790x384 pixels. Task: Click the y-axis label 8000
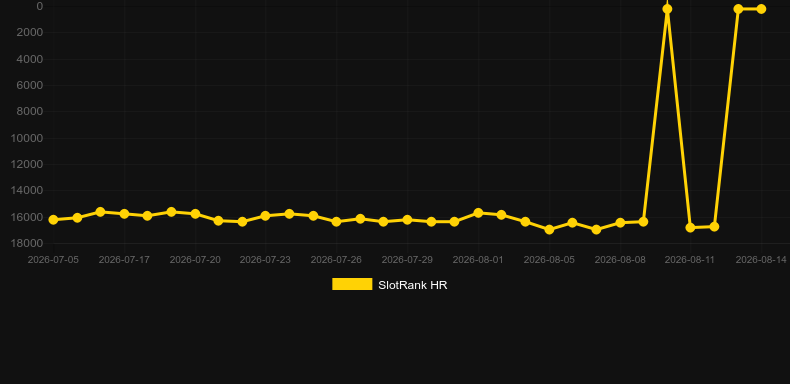coord(31,112)
